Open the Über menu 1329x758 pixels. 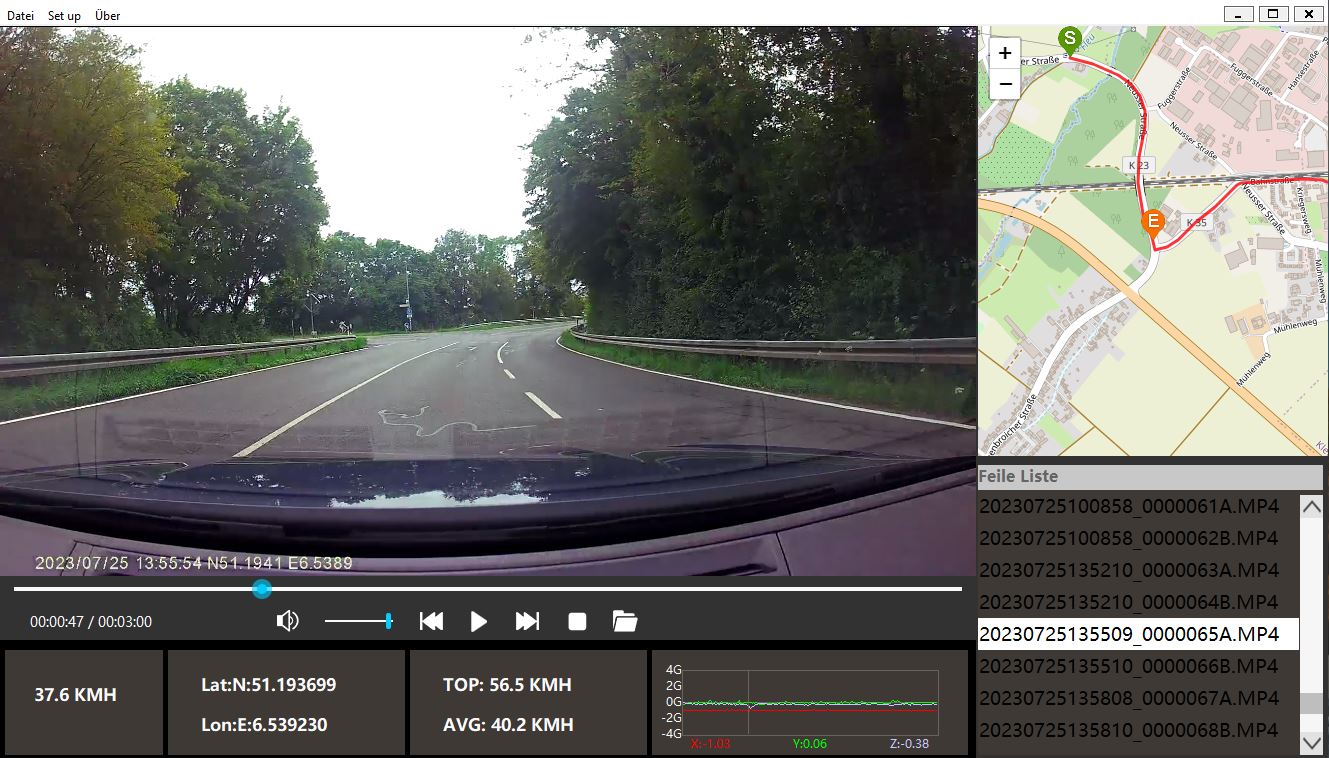107,16
